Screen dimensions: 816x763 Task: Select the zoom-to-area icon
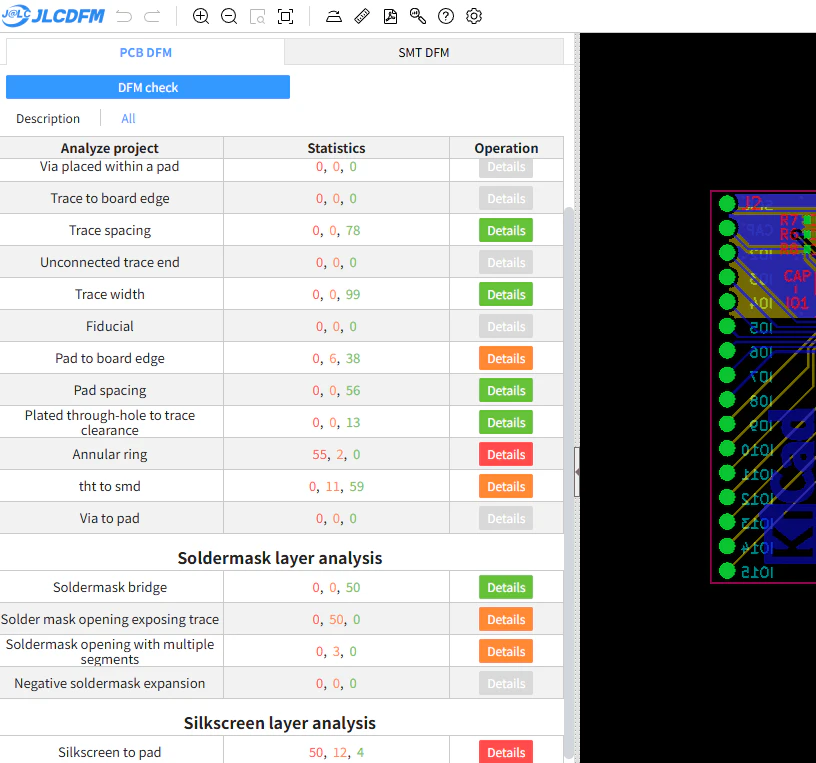(x=257, y=16)
